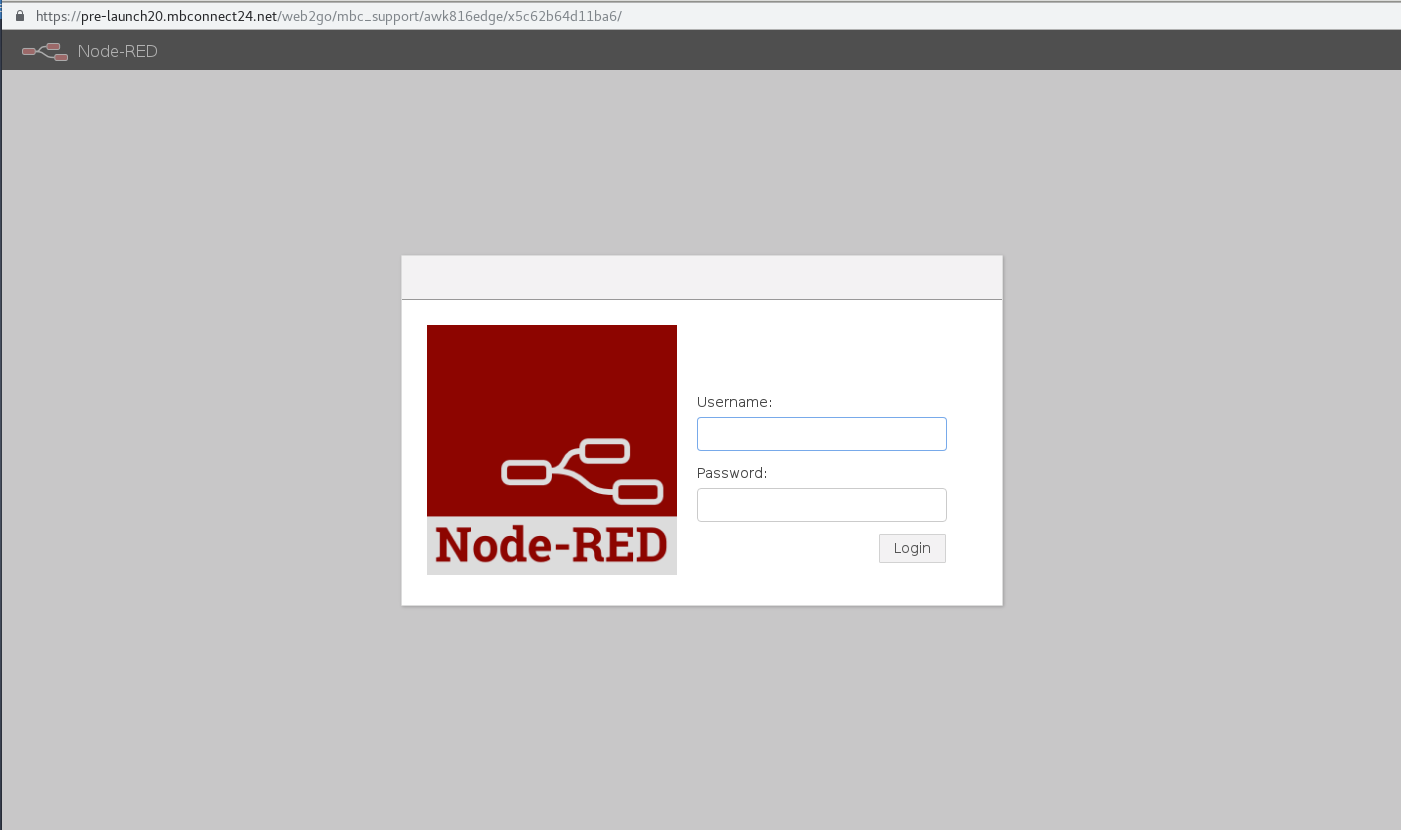This screenshot has height=830, width=1401.
Task: Click the large Node-RED logo image
Action: [552, 450]
